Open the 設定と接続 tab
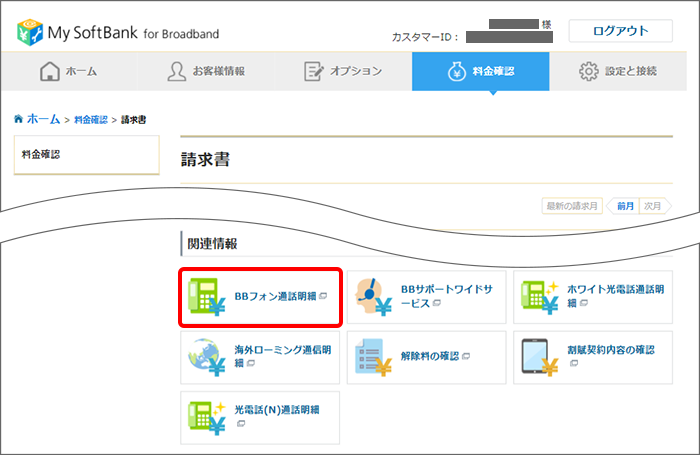The image size is (700, 455). point(618,71)
